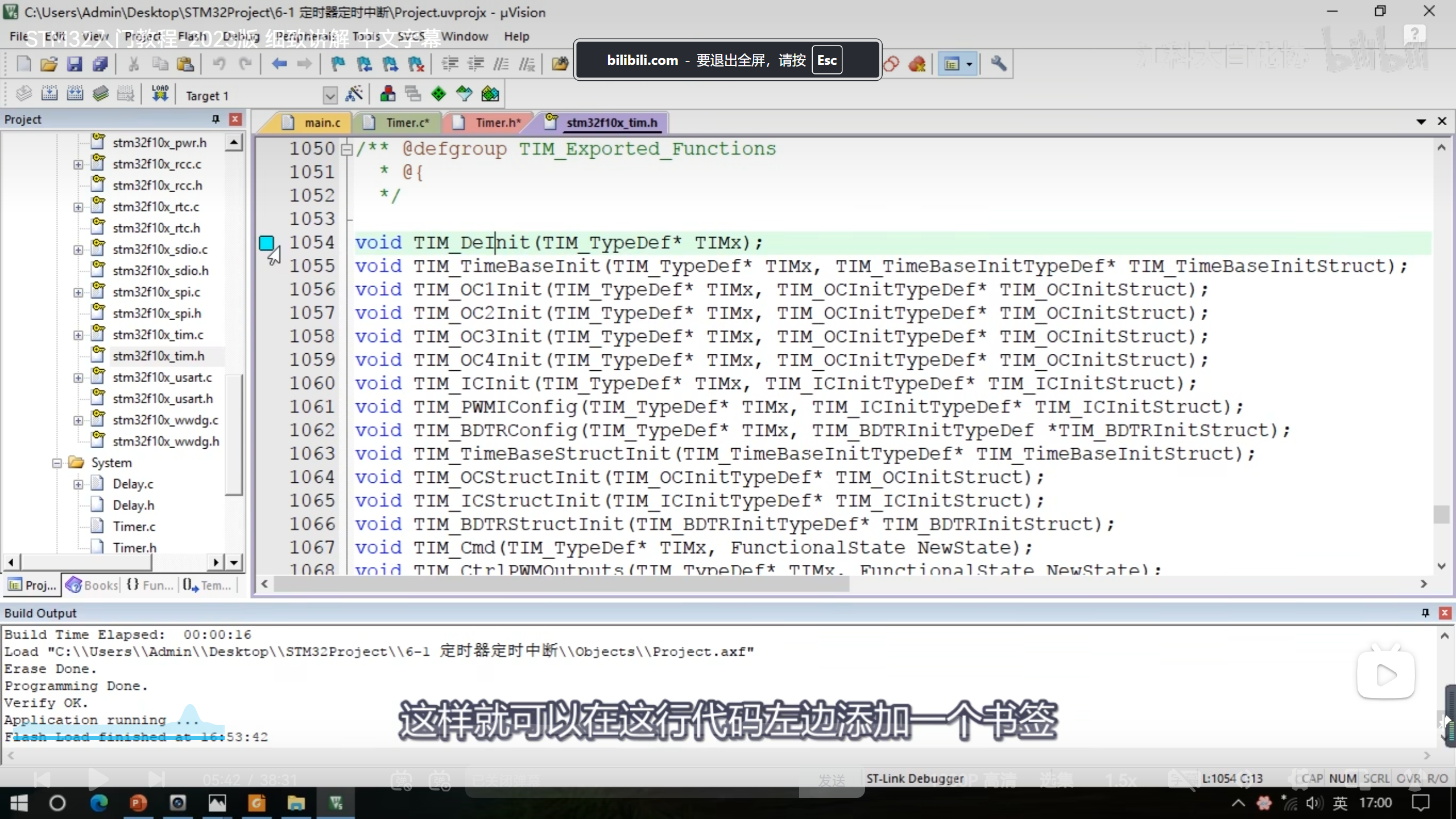Image resolution: width=1456 pixels, height=819 pixels.
Task: Click the Rebuild all target files icon
Action: (75, 94)
